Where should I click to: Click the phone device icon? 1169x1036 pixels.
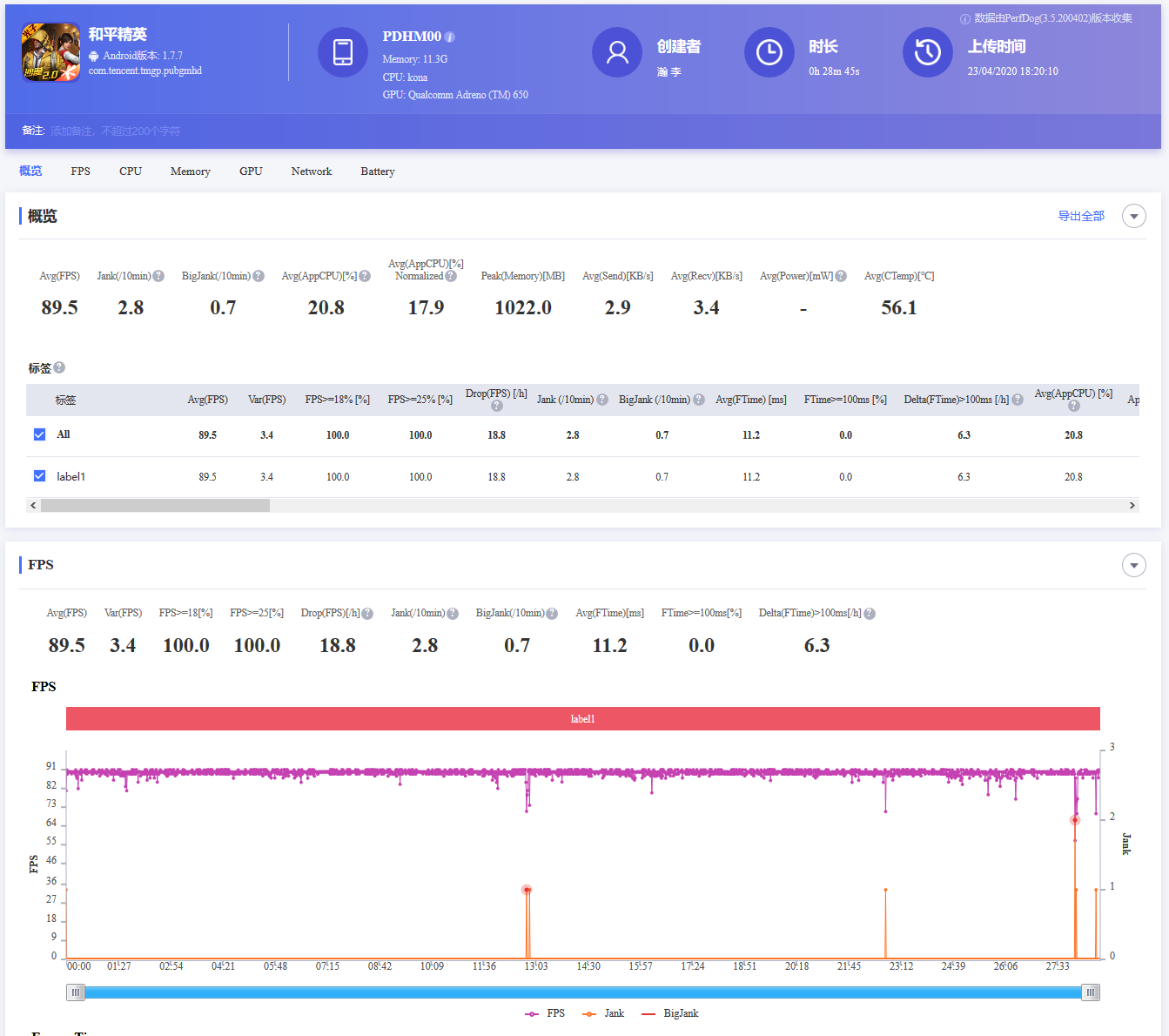point(343,52)
